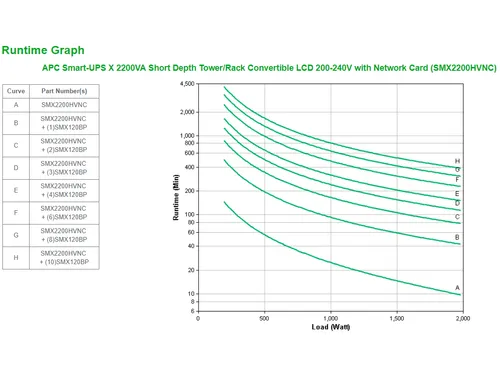Viewport: 500px width, 375px height.
Task: Click the "+ (4)SMX120BP" part number cell
Action: (64, 190)
